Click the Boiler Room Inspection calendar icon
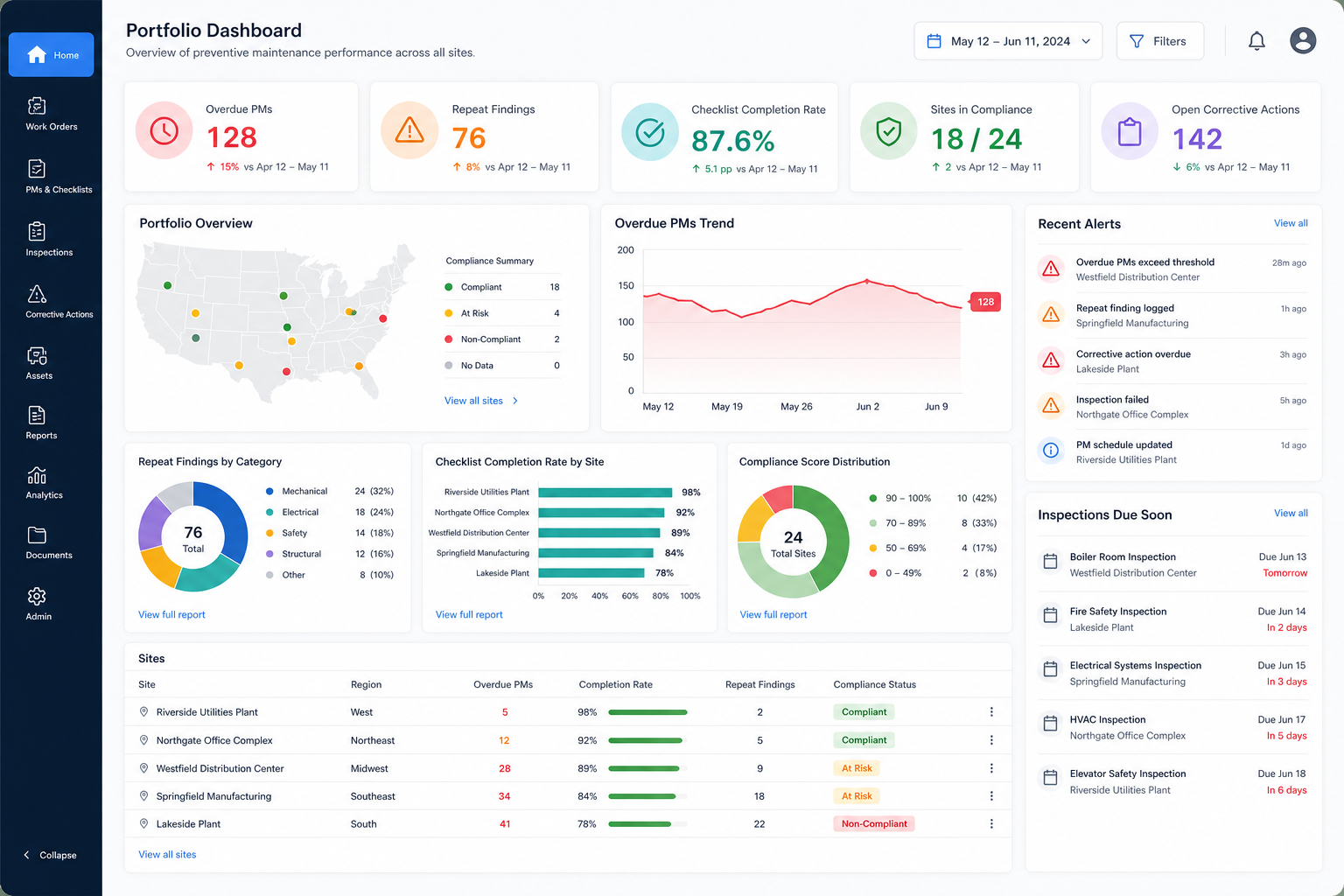1344x896 pixels. click(x=1050, y=562)
